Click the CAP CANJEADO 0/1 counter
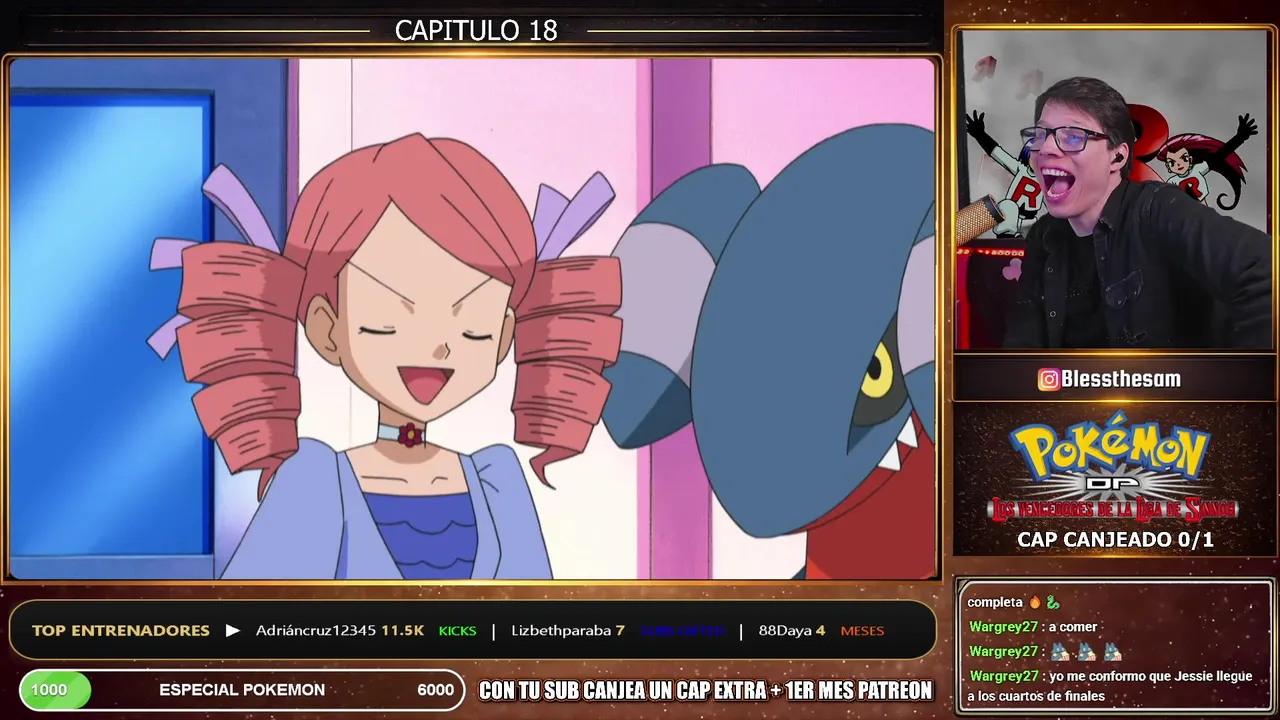The height and width of the screenshot is (720, 1280). pyautogui.click(x=1115, y=540)
